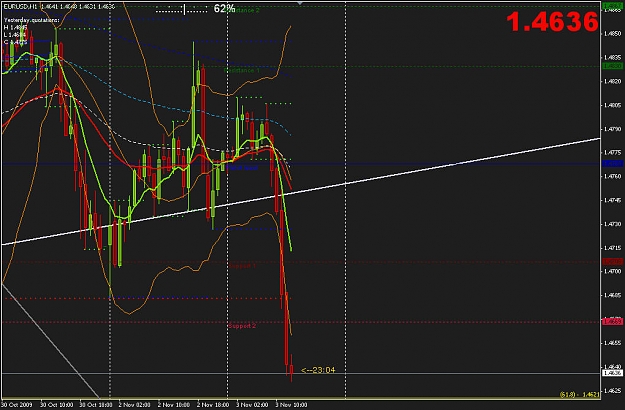Image resolution: width=625 pixels, height=410 pixels.
Task: Click the white 1.4636 current price tag
Action: tap(612, 373)
